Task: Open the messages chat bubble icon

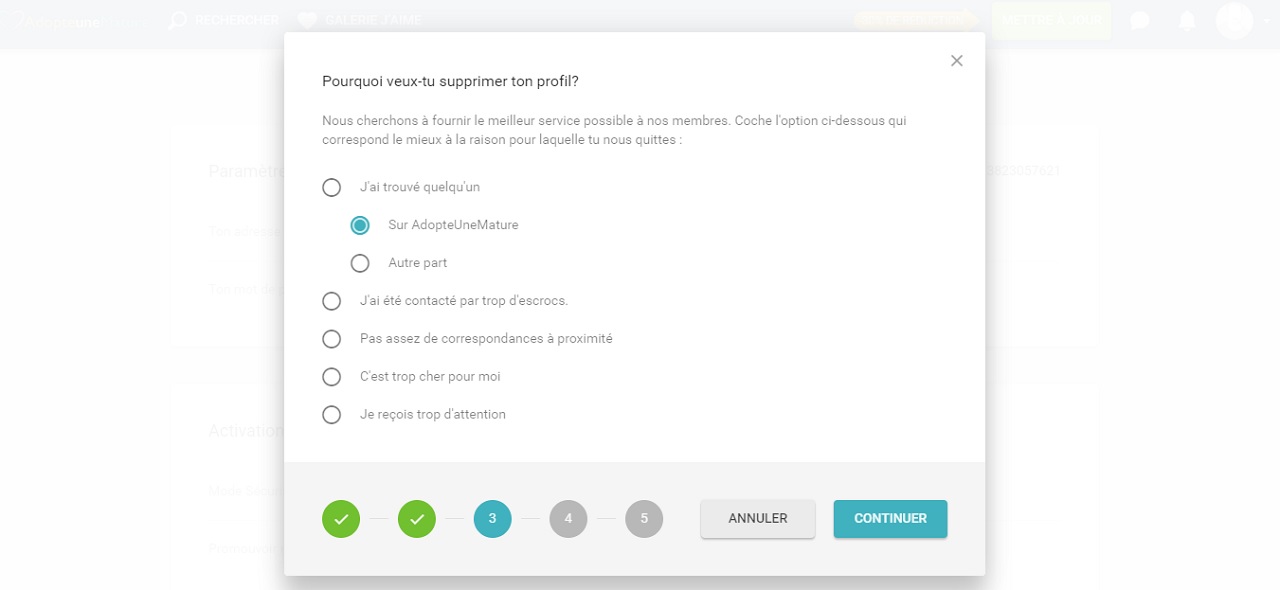Action: 1139,20
